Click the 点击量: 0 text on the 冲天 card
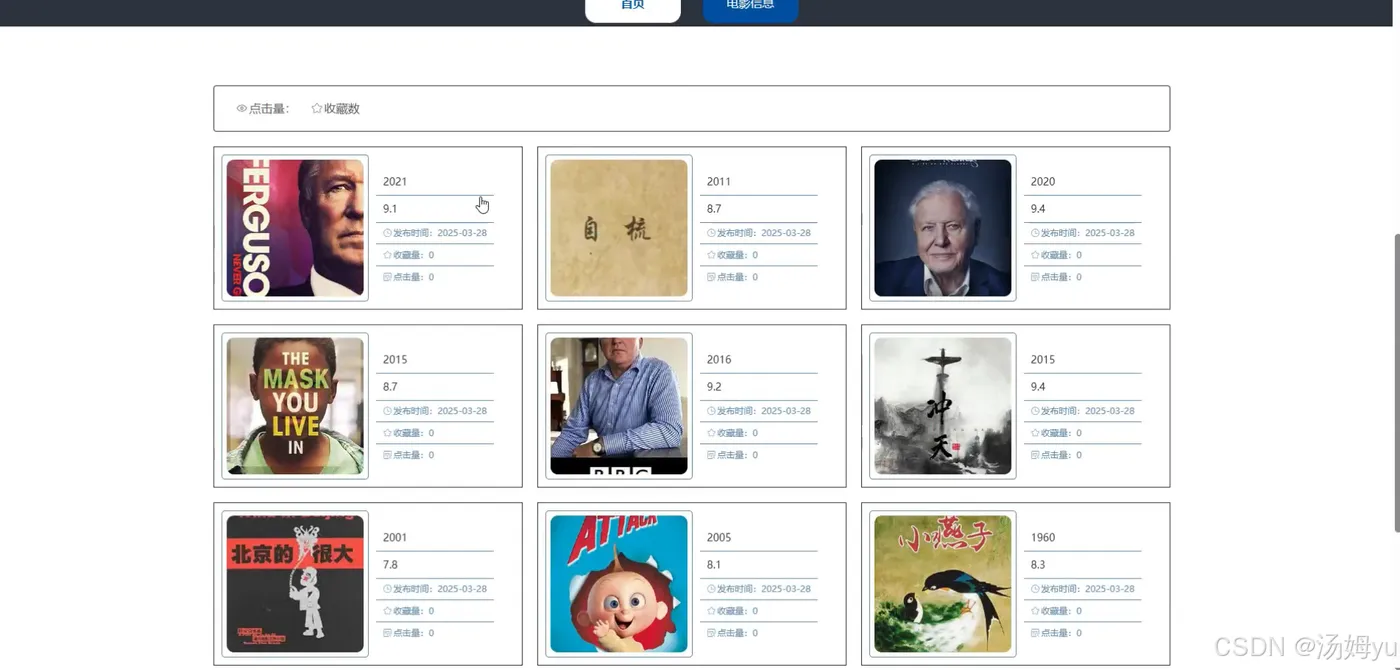The width and height of the screenshot is (1400, 670). point(1062,455)
